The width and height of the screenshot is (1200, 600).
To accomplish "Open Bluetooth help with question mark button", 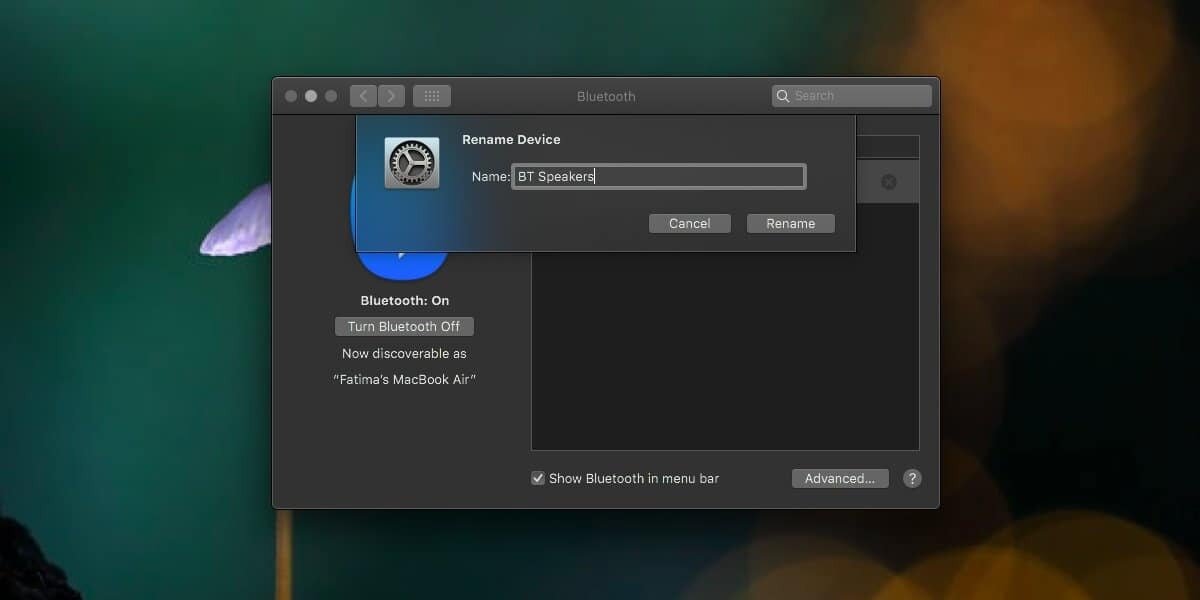I will [x=912, y=478].
